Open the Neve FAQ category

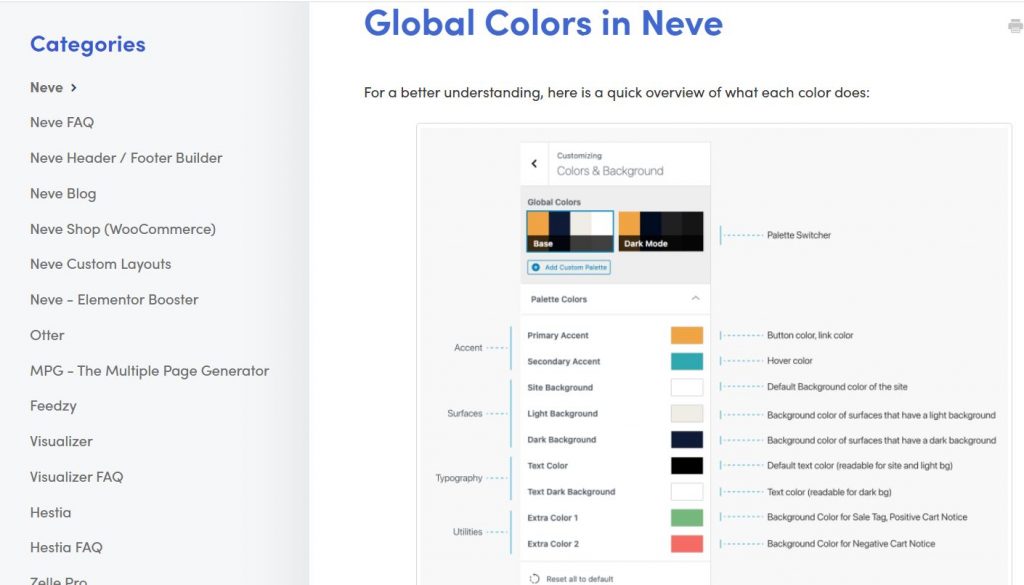coord(62,122)
